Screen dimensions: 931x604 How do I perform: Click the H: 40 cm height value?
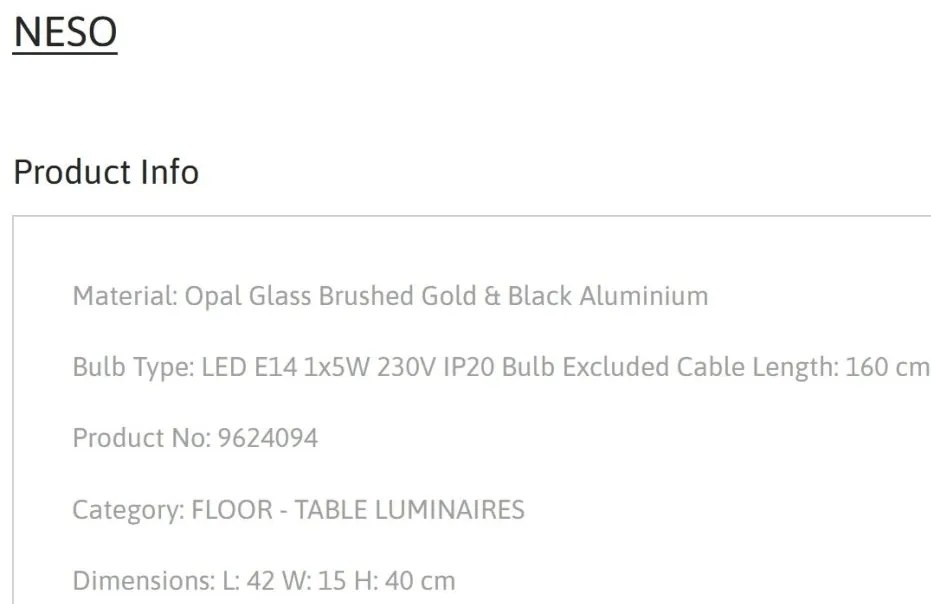(x=405, y=581)
